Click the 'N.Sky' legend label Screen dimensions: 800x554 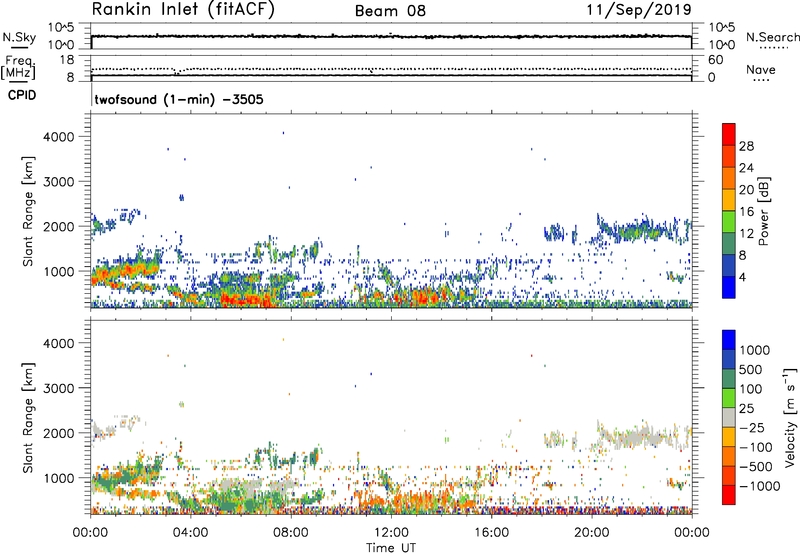tap(19, 37)
